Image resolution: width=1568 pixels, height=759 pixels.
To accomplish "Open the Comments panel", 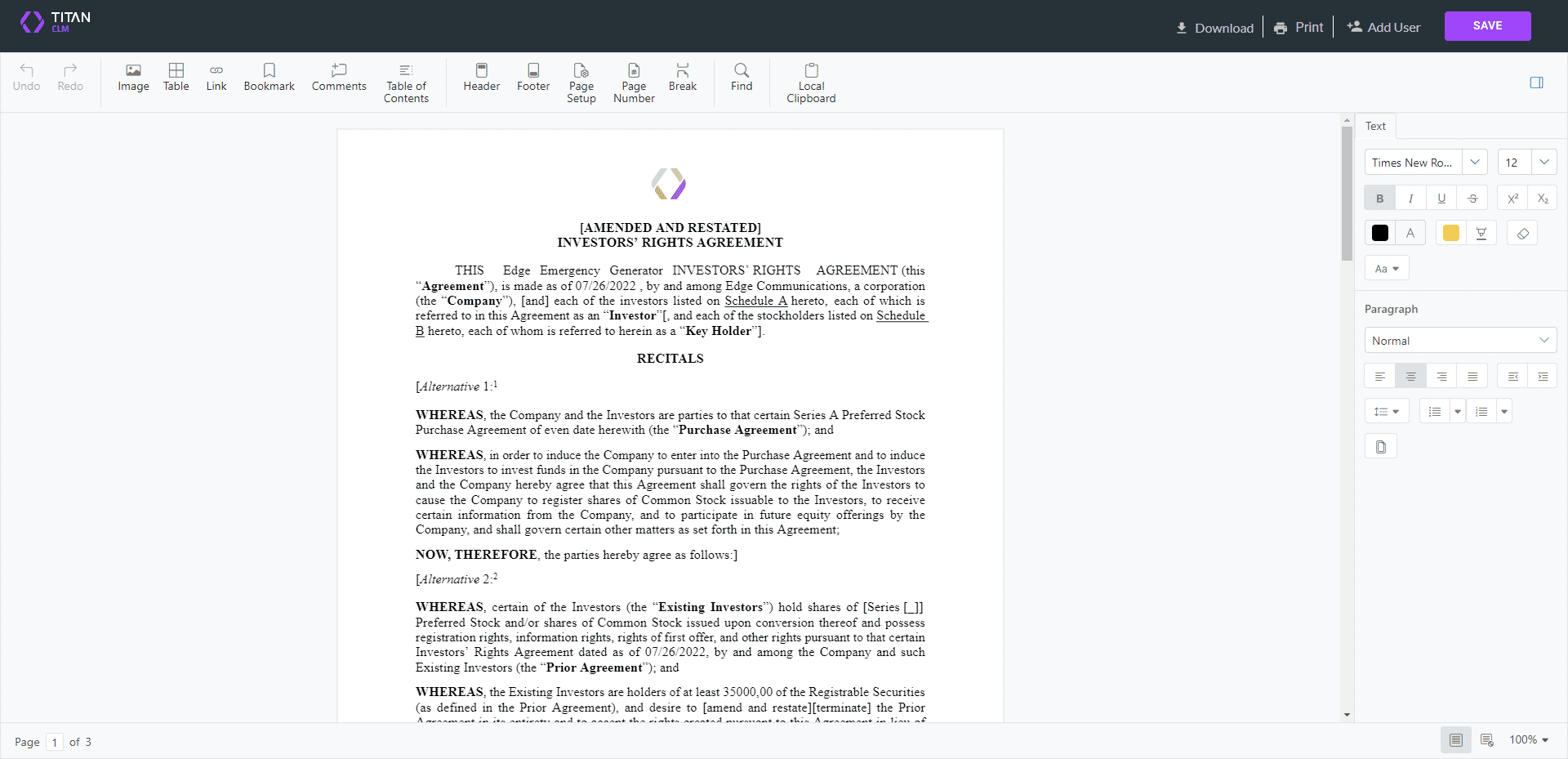I will click(338, 78).
